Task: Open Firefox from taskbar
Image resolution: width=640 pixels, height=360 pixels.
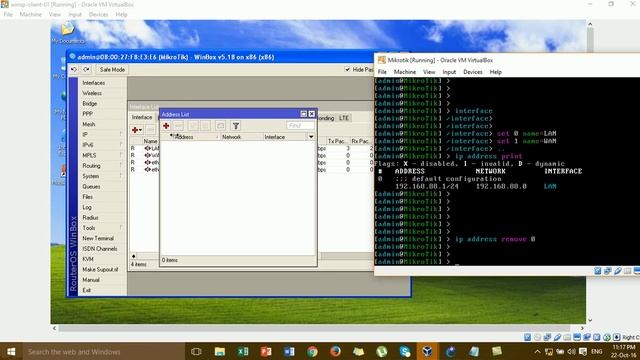Action: coord(336,351)
